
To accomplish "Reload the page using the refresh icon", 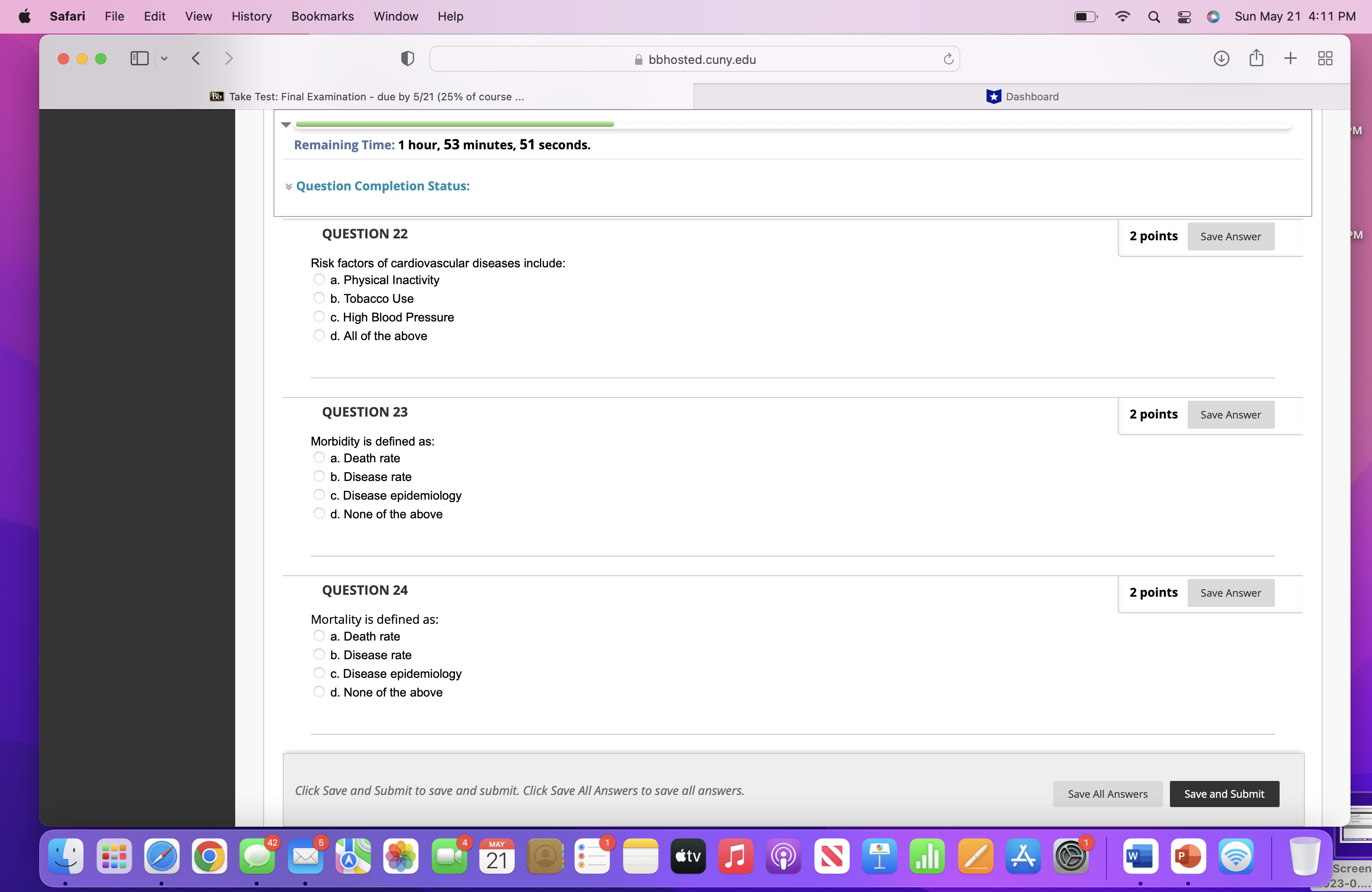I will point(948,58).
